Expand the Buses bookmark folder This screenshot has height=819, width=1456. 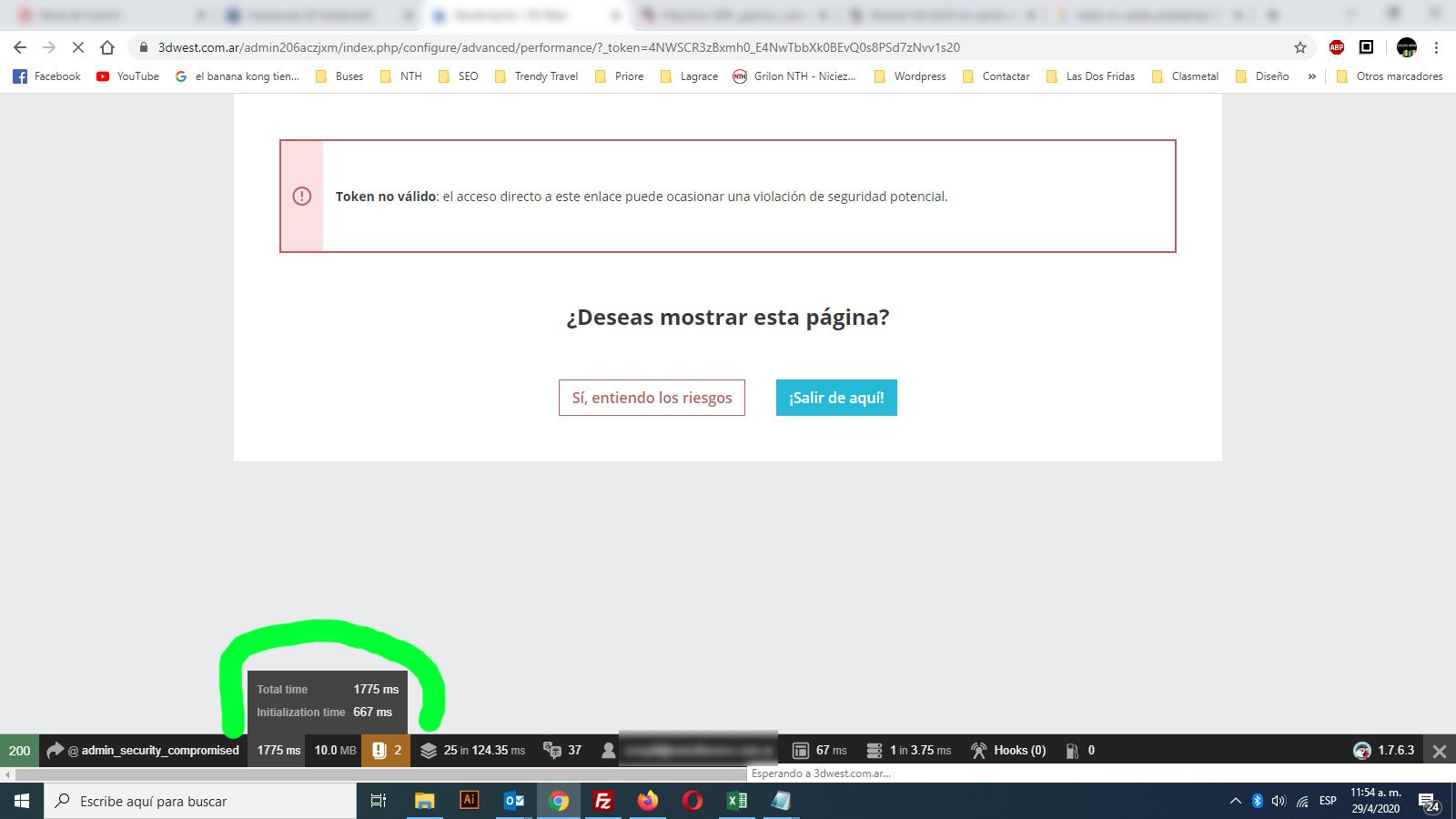(339, 76)
